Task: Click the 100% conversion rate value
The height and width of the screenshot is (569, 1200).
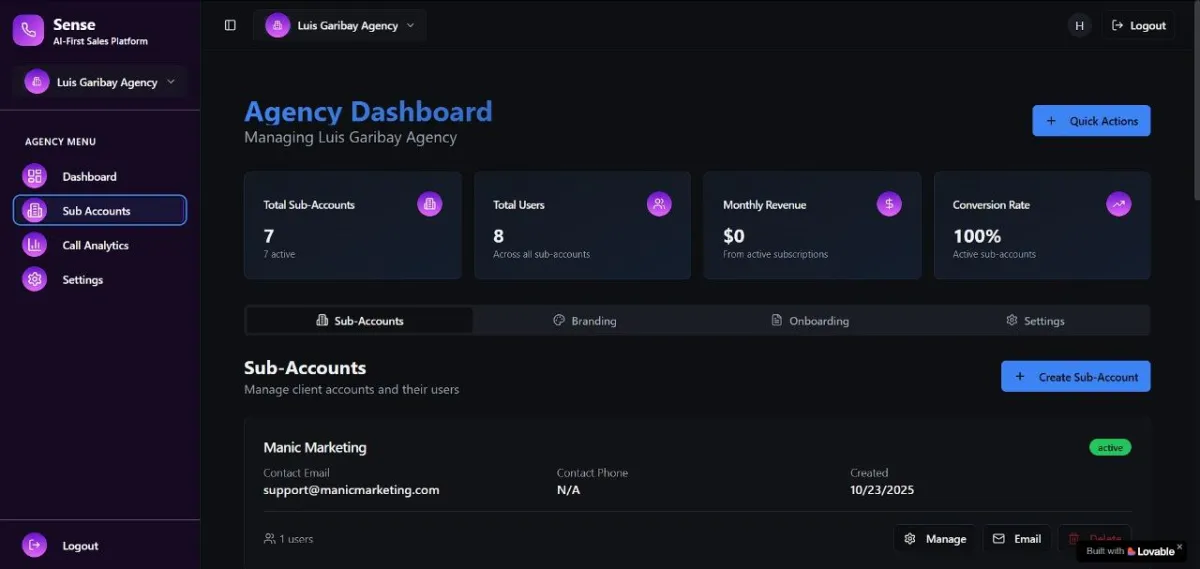Action: click(977, 236)
